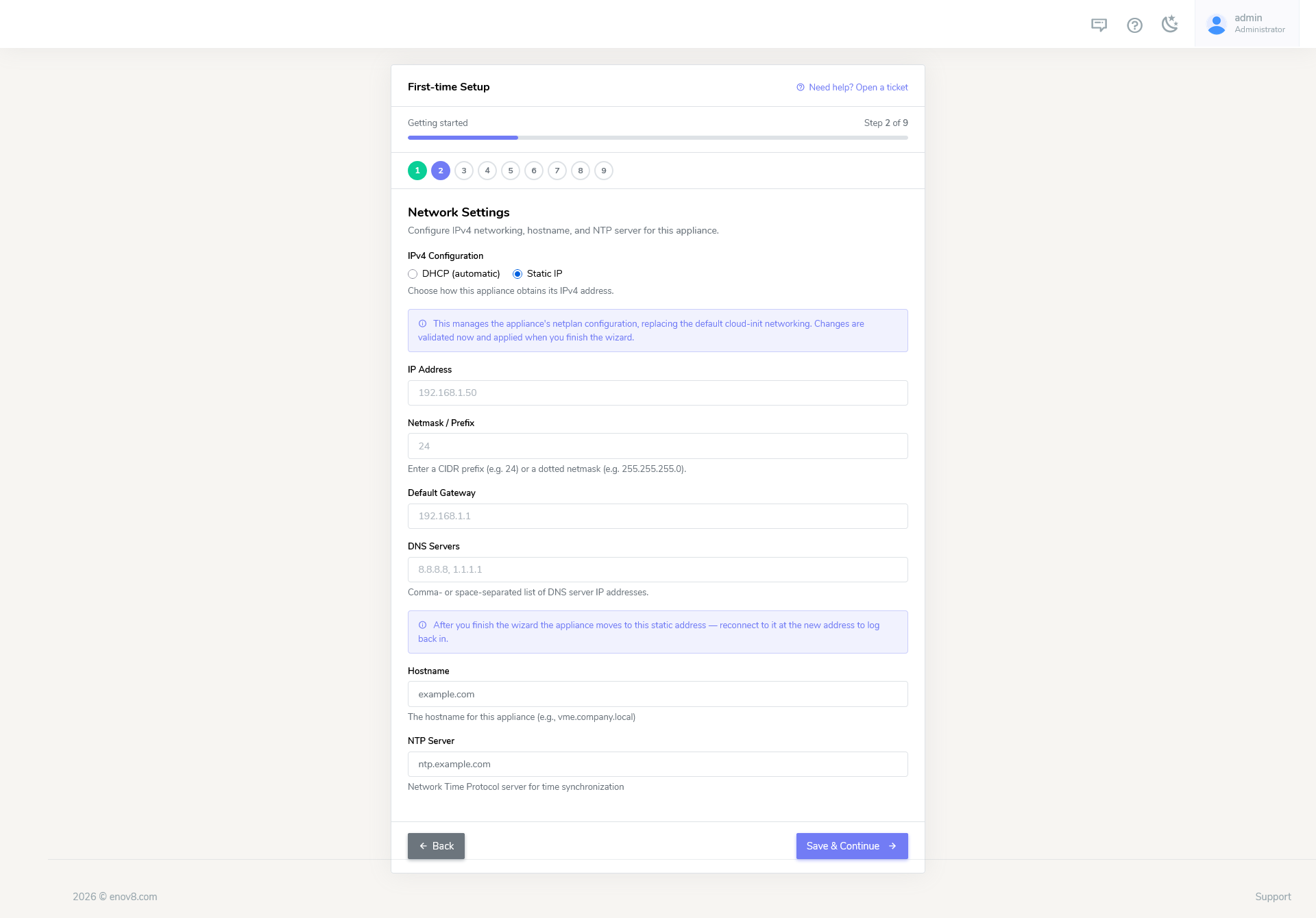Focus the DNS Servers input field
1316x918 pixels.
pos(658,569)
